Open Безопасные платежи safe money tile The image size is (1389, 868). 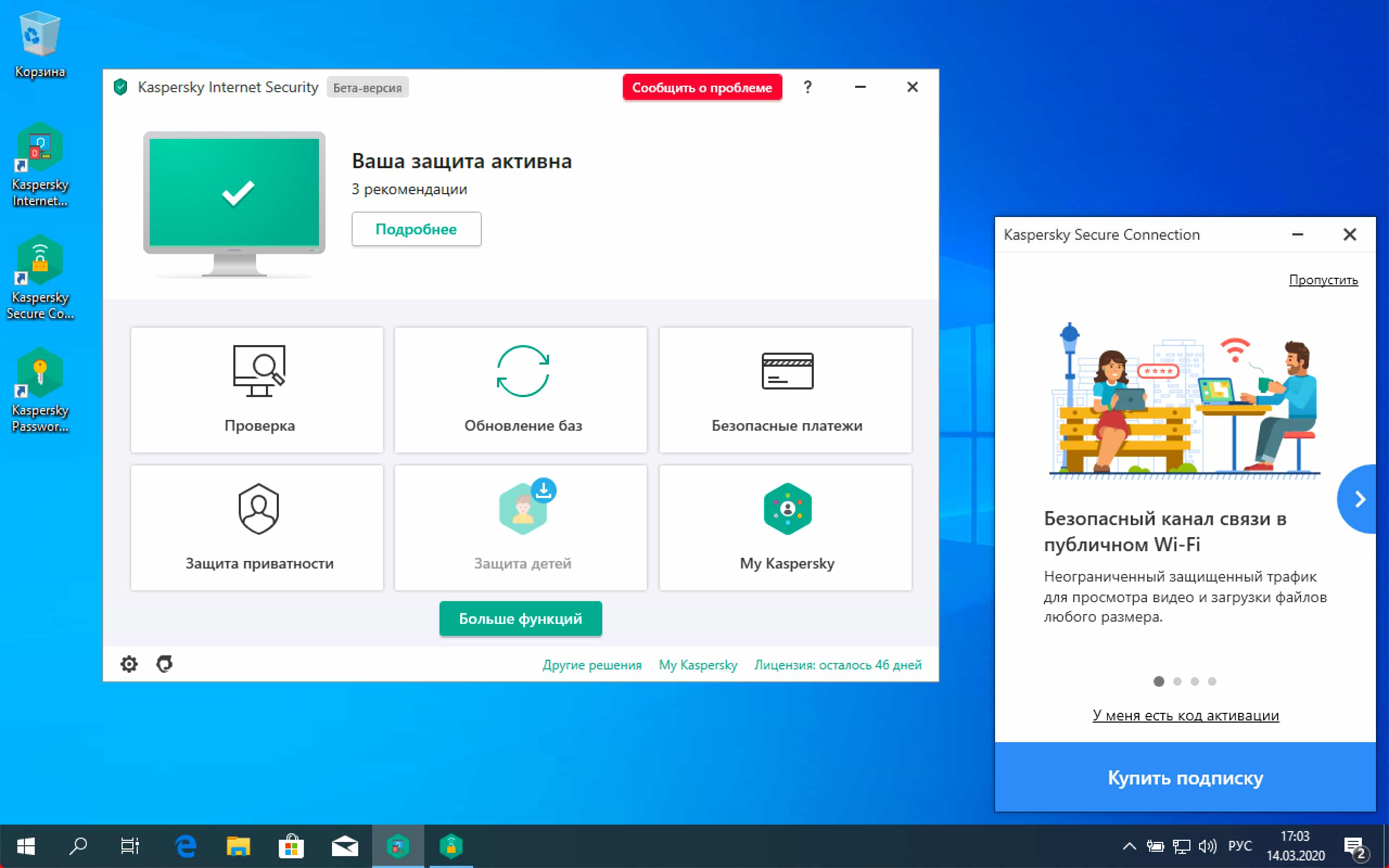pos(785,390)
